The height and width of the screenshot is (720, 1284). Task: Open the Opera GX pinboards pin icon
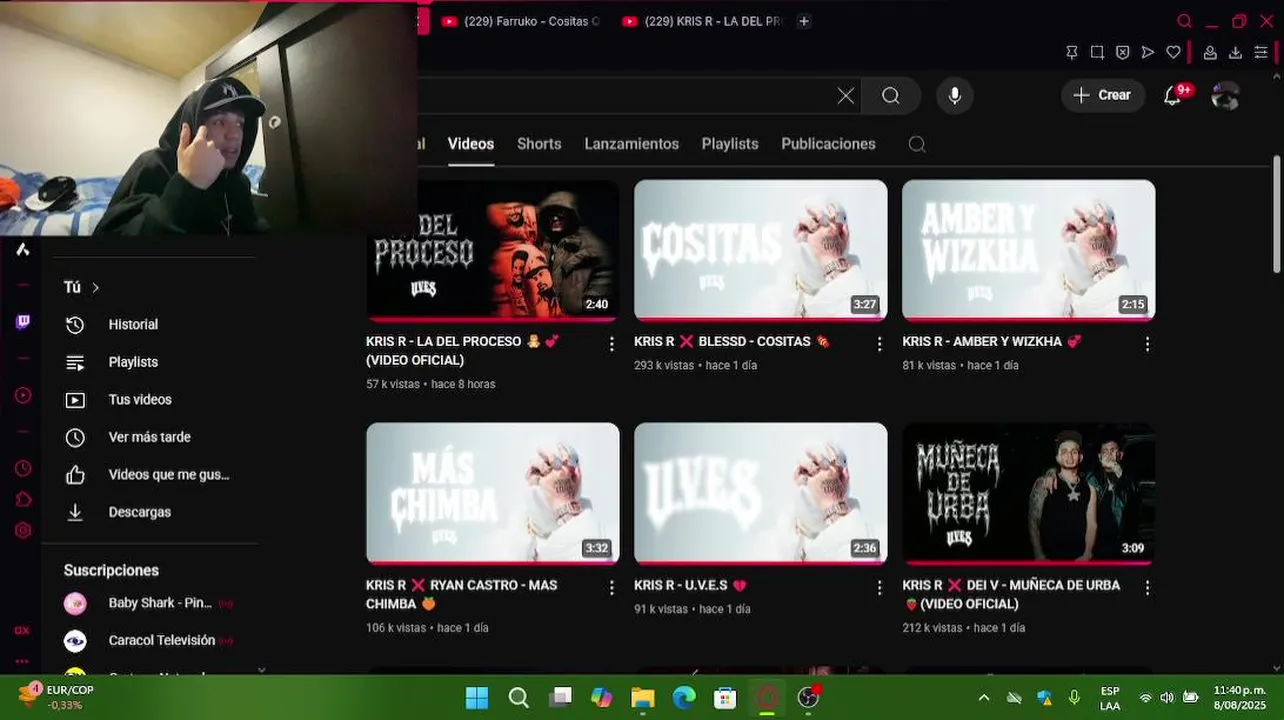pyautogui.click(x=1071, y=52)
